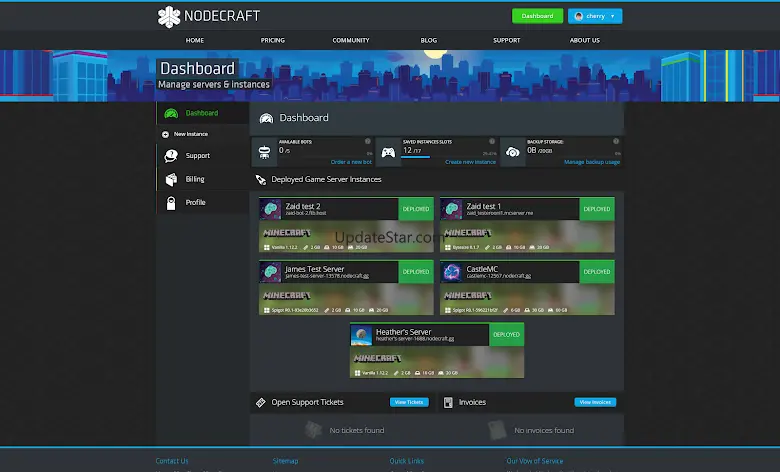Viewport: 780px width, 472px height.
Task: Click the Available Bots help icon
Action: tap(368, 141)
